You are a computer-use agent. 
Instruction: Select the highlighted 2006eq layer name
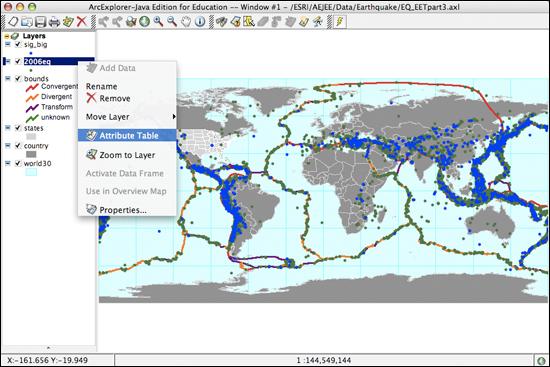pos(38,61)
